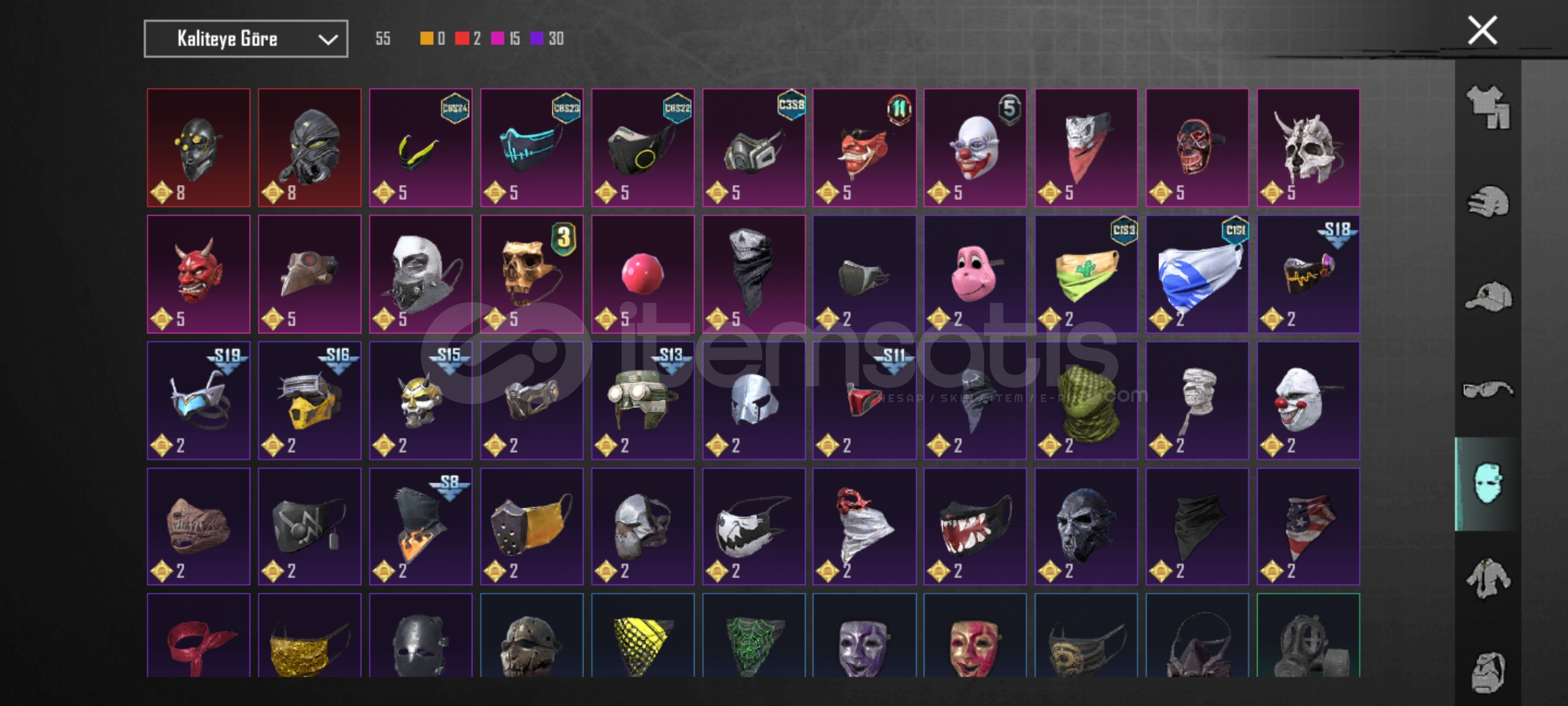Filter by purple quality swatch

coord(537,39)
